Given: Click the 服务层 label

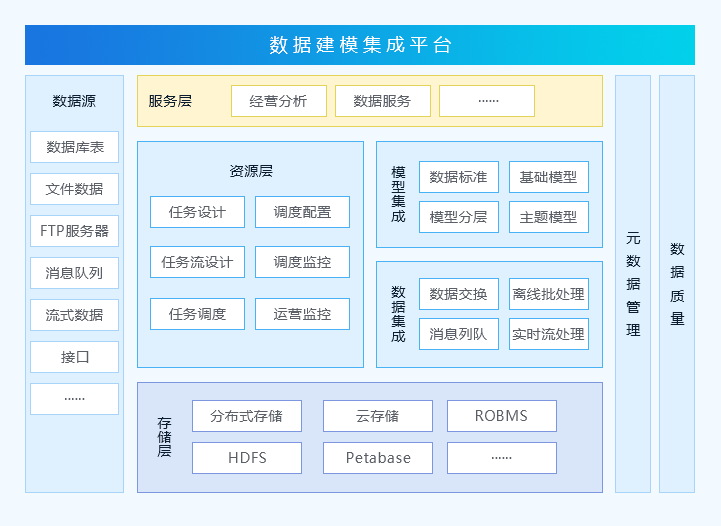Looking at the screenshot, I should point(170,101).
